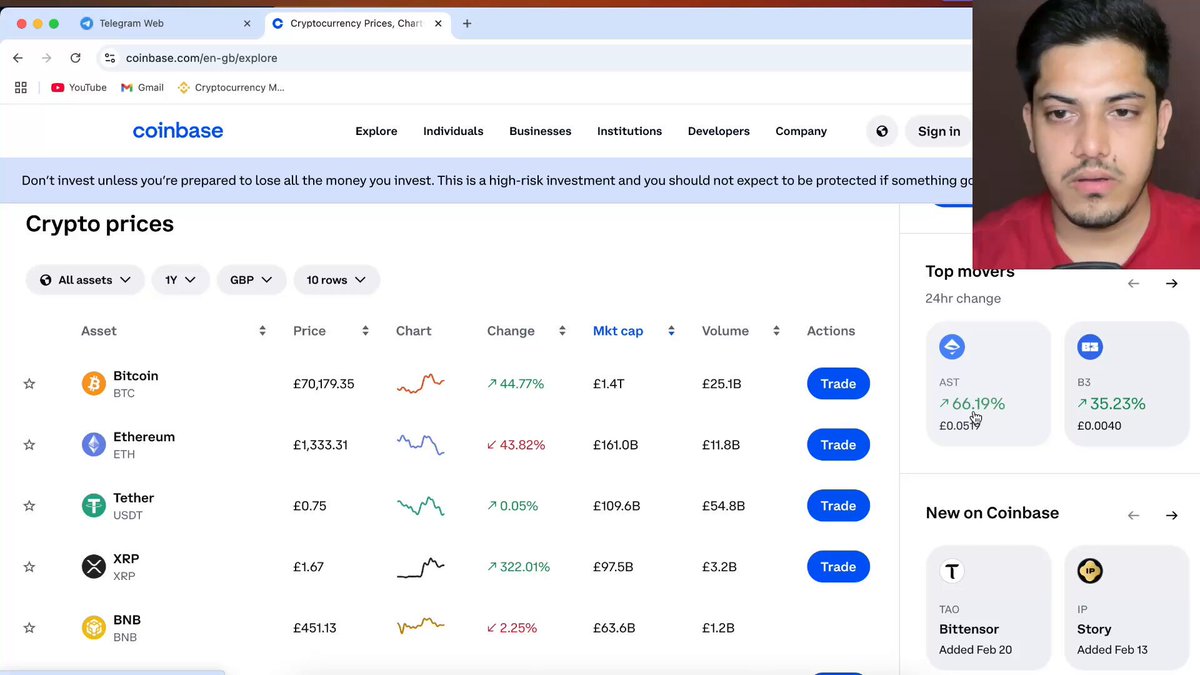Viewport: 1200px width, 675px height.
Task: Click B3 mover gain 35.23%
Action: (1111, 404)
